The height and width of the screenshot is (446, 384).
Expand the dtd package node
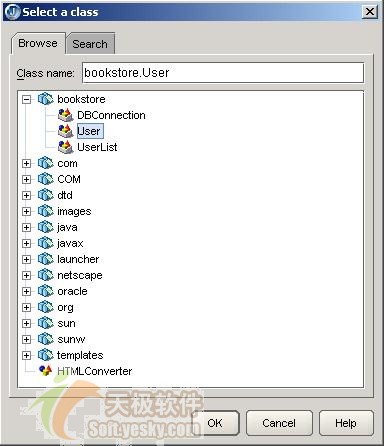26,195
